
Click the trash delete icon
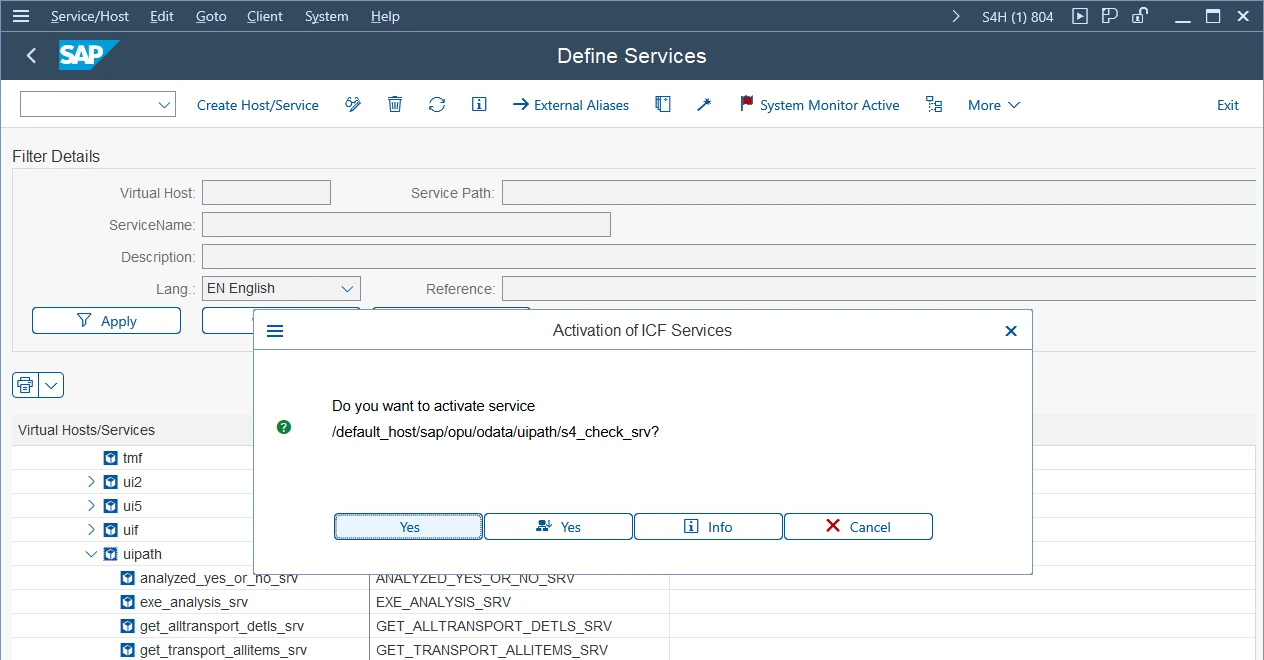click(395, 105)
